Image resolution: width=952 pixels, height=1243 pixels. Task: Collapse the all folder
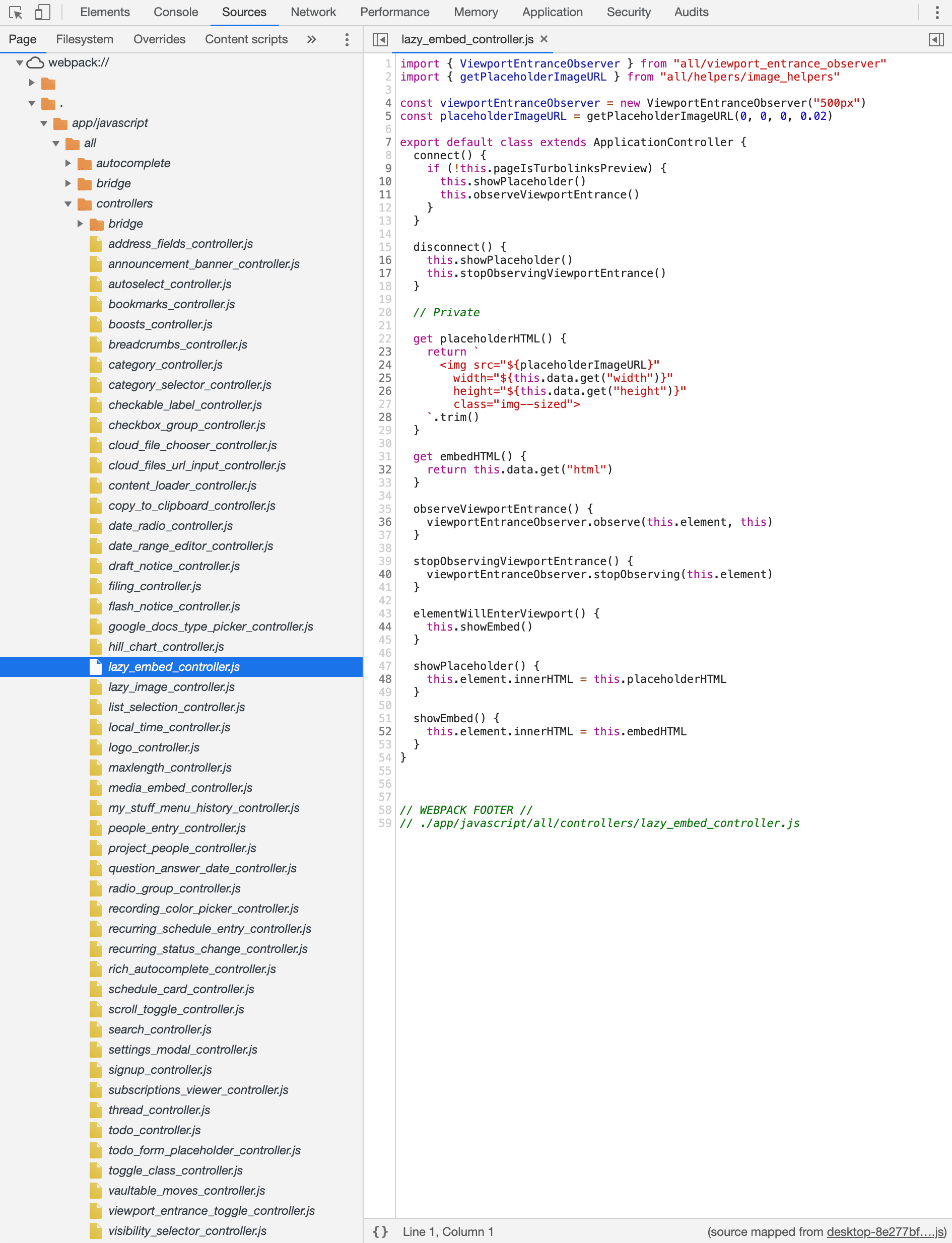(56, 144)
